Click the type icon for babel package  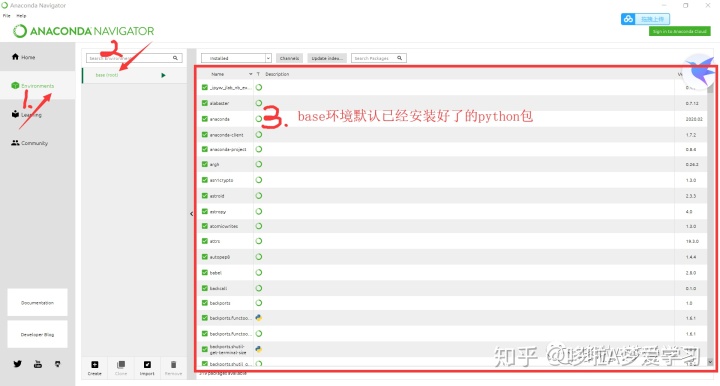click(x=259, y=272)
